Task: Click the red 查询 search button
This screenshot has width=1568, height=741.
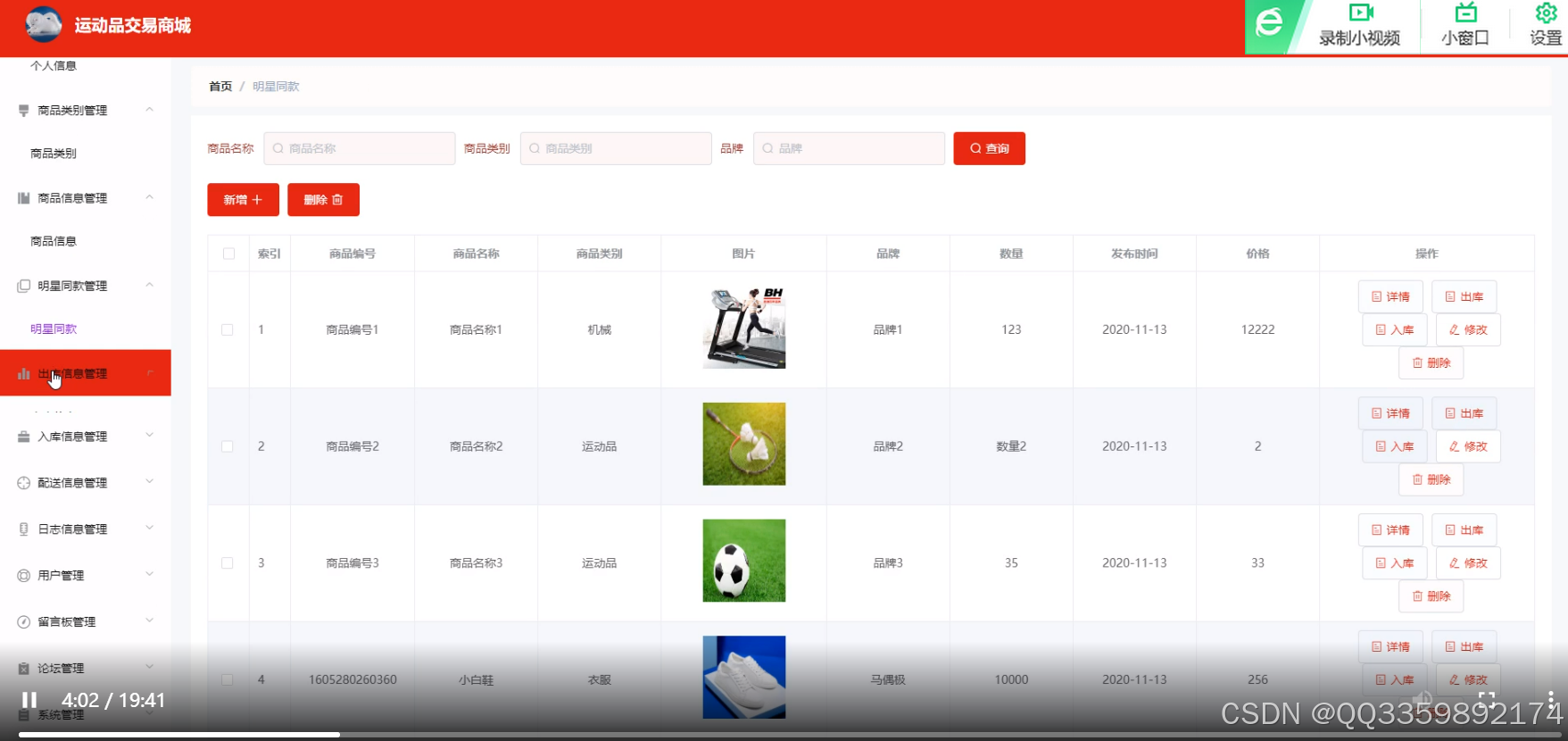Action: [989, 148]
